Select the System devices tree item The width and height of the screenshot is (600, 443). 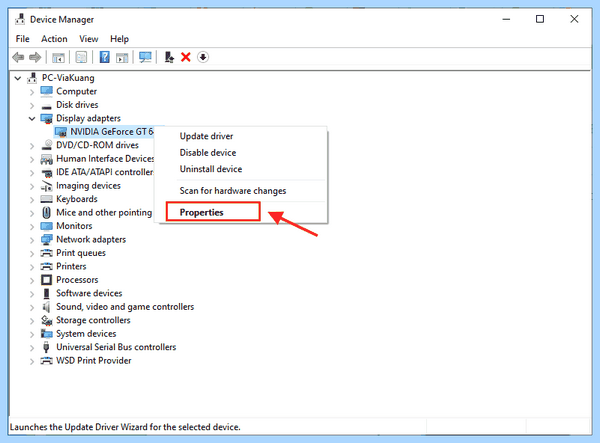86,334
